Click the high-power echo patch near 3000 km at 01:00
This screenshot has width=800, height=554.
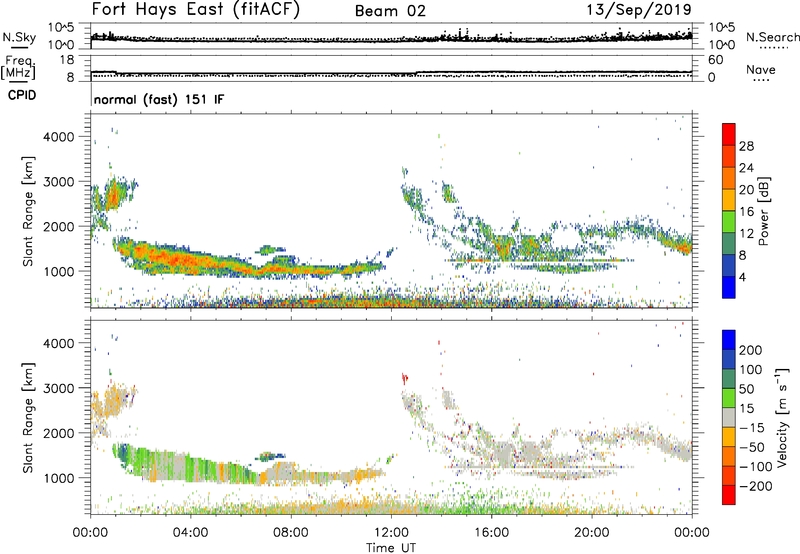(x=113, y=196)
